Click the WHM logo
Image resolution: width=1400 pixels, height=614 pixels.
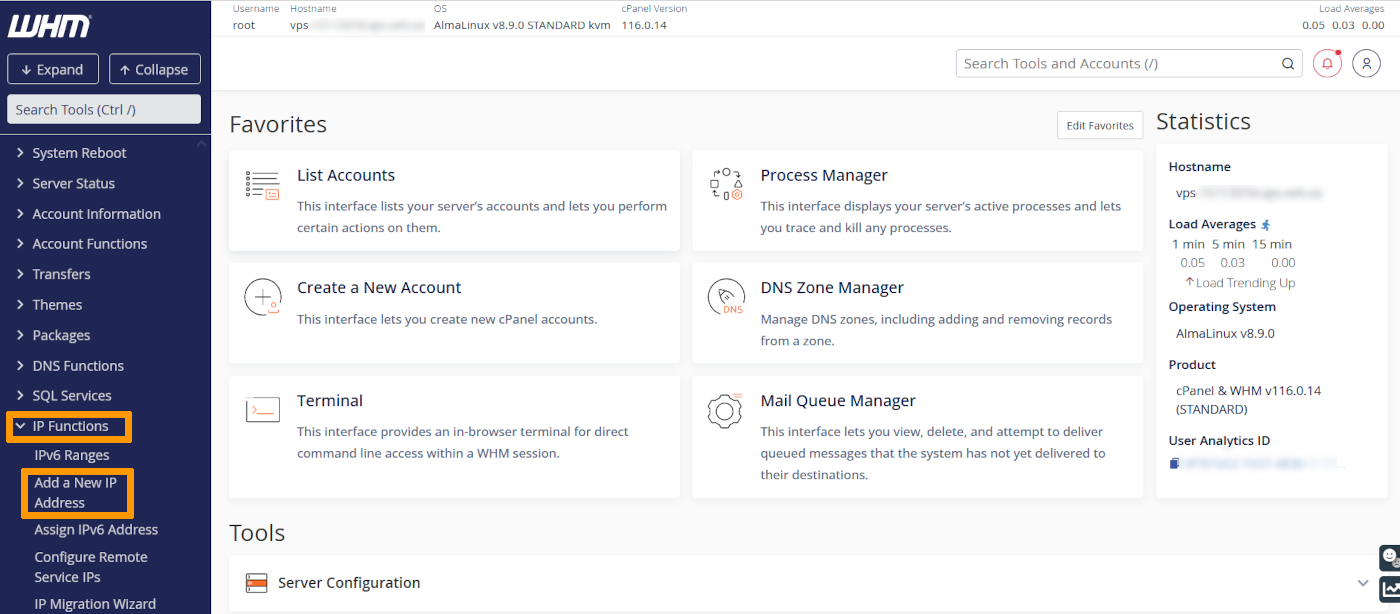click(50, 26)
